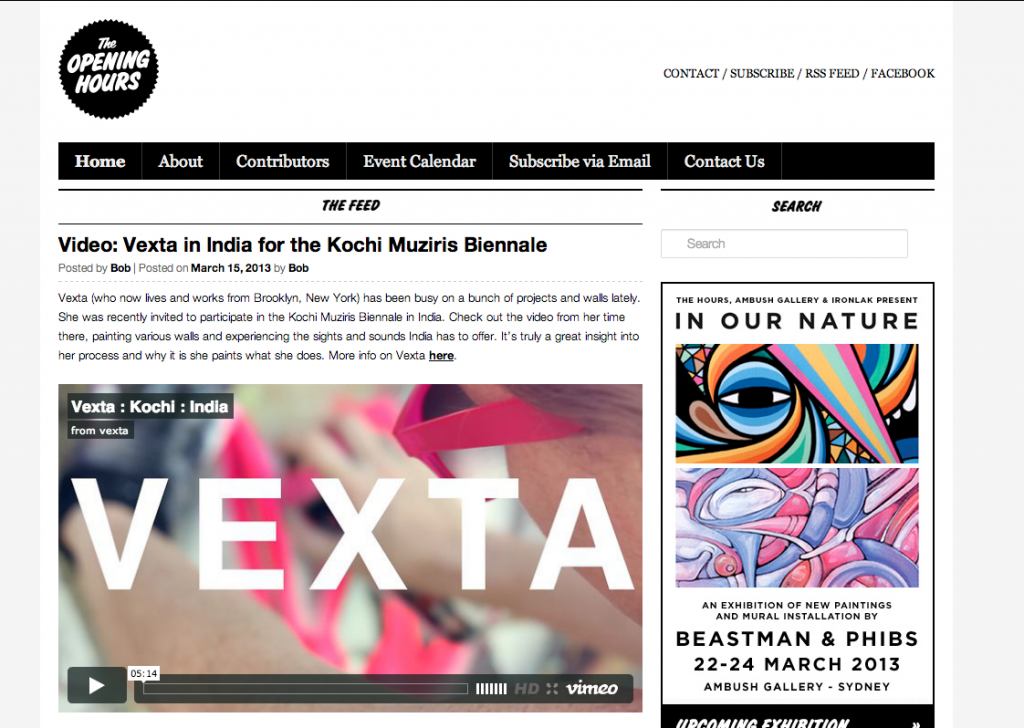
Task: Toggle HD quality on the video player
Action: click(x=526, y=688)
